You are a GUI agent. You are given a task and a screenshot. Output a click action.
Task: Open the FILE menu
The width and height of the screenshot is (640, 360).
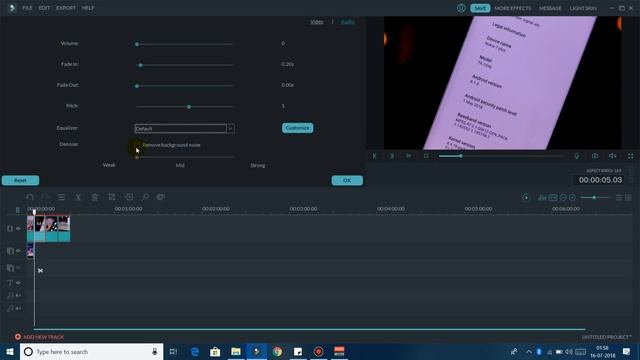tap(27, 8)
